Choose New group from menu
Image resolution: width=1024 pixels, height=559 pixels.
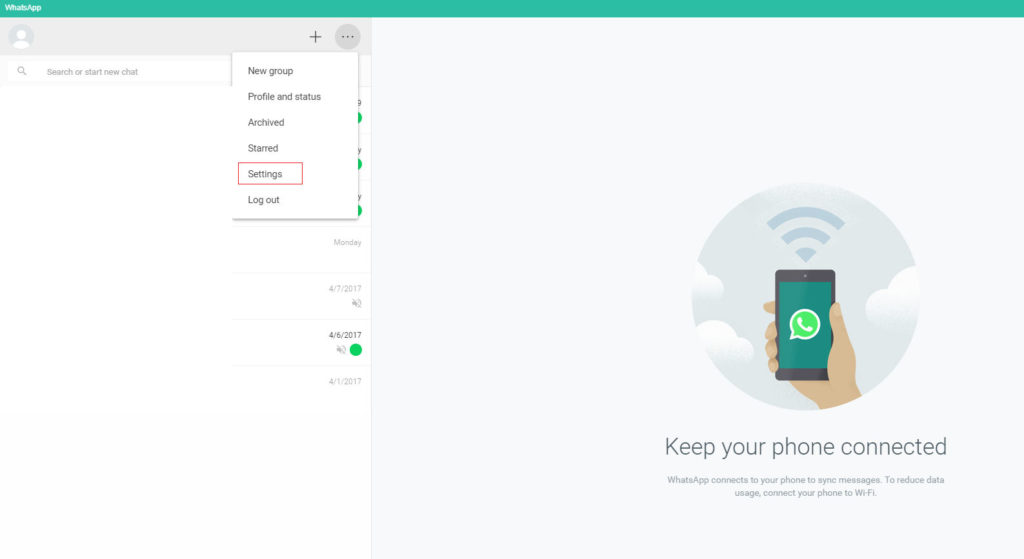click(270, 71)
